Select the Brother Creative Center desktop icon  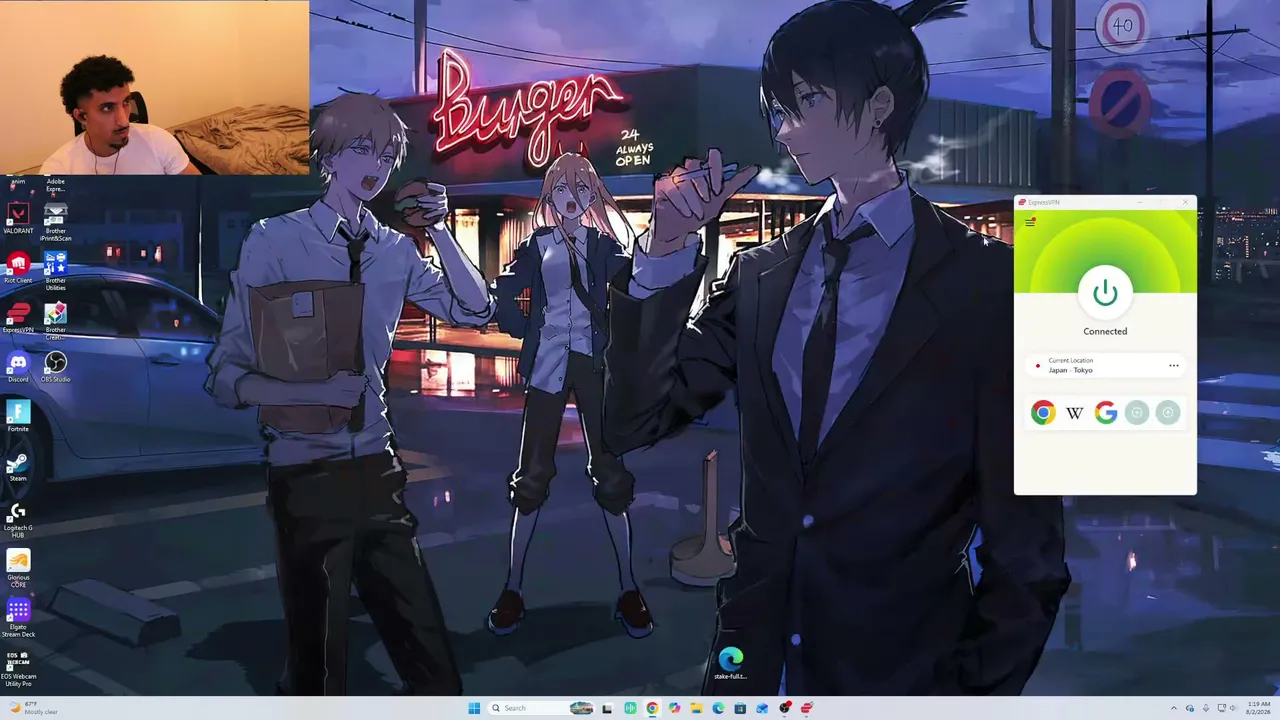56,321
